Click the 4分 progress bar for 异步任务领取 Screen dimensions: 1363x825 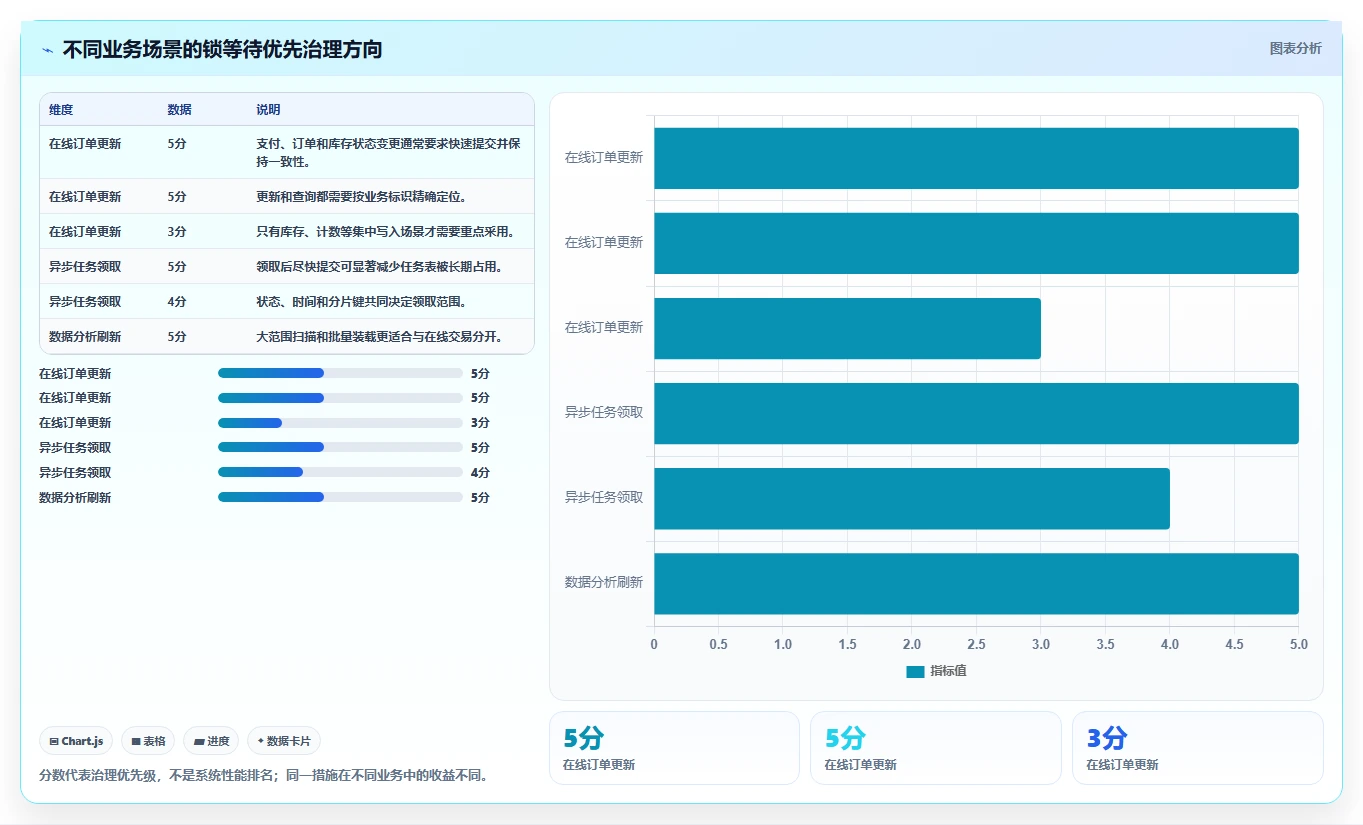point(340,473)
